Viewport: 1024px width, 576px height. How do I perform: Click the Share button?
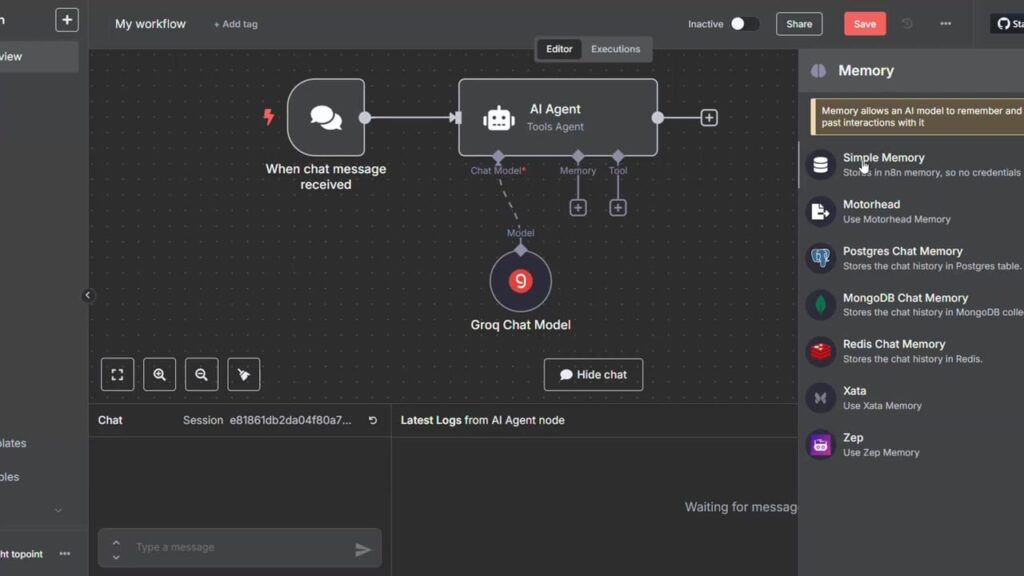tap(799, 24)
